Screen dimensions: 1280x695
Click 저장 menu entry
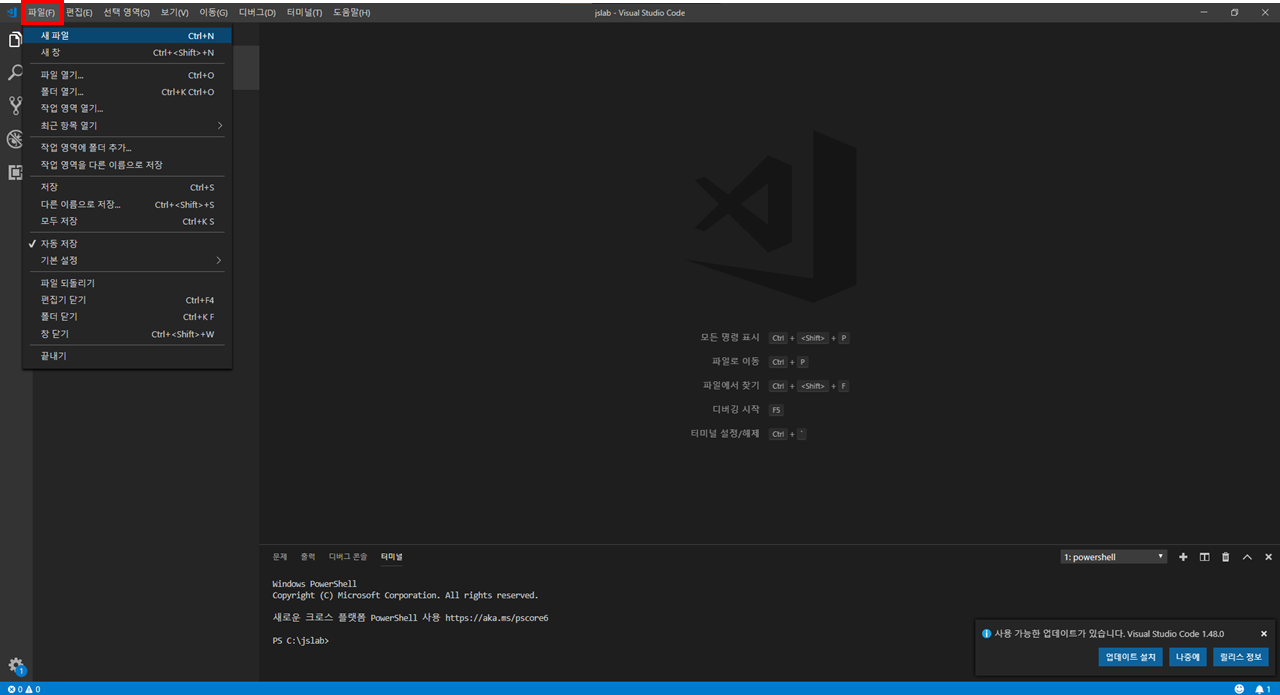click(127, 187)
